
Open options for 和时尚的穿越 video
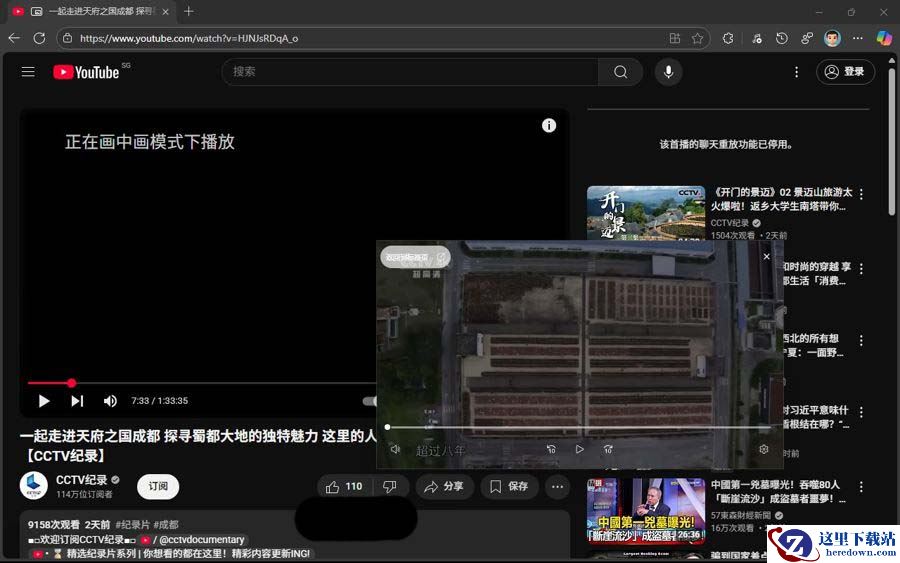click(861, 269)
